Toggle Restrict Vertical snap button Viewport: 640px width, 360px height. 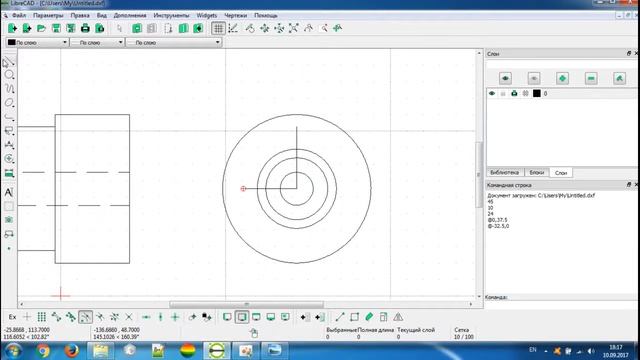click(x=160, y=317)
